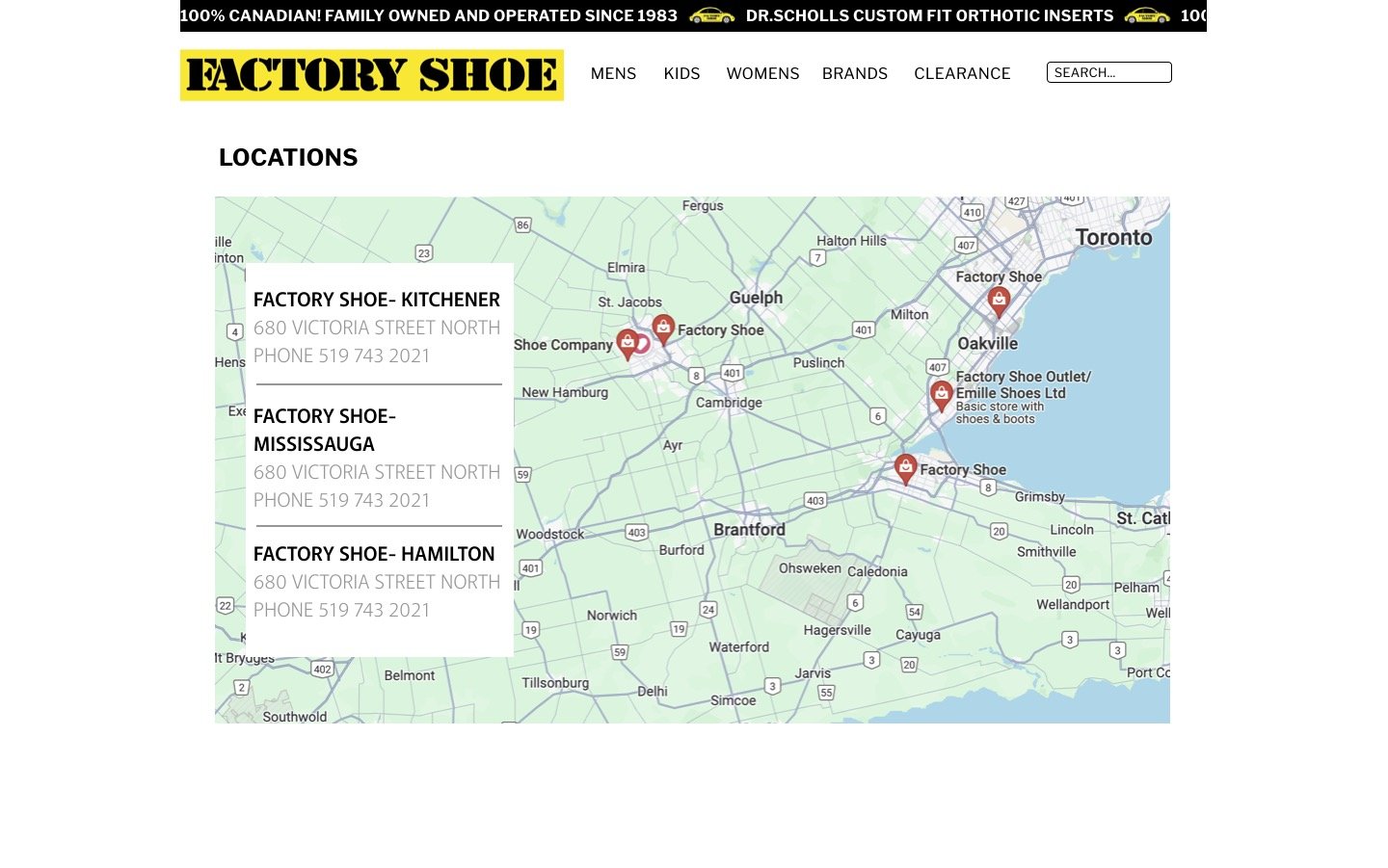Click the LOCATIONS page heading
This screenshot has height=868, width=1388.
click(x=288, y=158)
